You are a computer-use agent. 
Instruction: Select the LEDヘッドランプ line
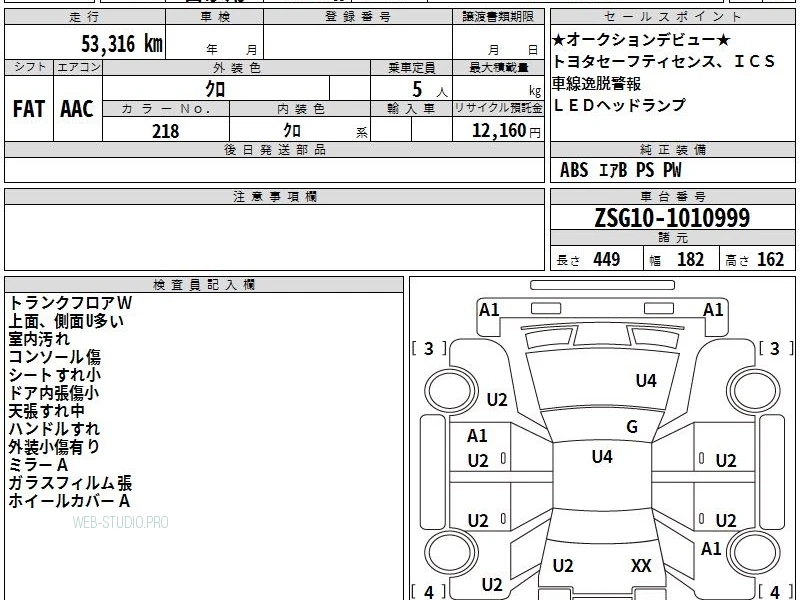click(619, 105)
